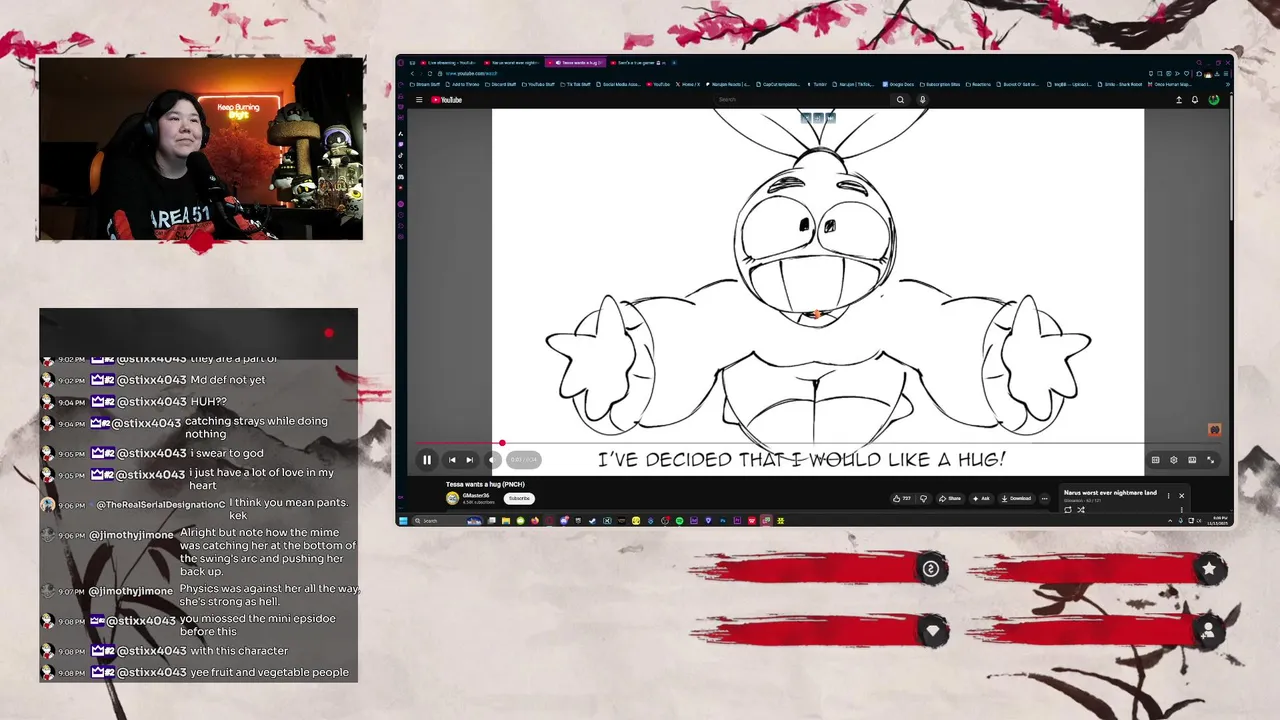Open Tumblr bookmark
Screen dimensions: 1280x720
[817, 85]
